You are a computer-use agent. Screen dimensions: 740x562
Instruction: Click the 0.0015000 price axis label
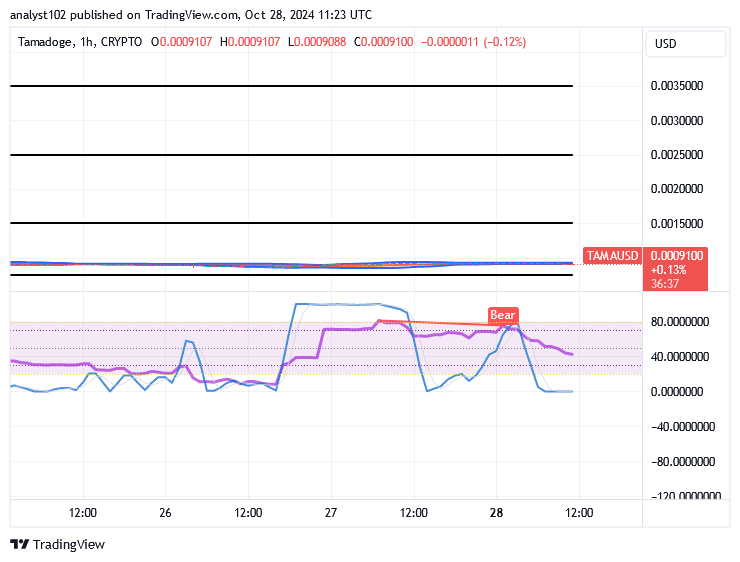[x=677, y=223]
